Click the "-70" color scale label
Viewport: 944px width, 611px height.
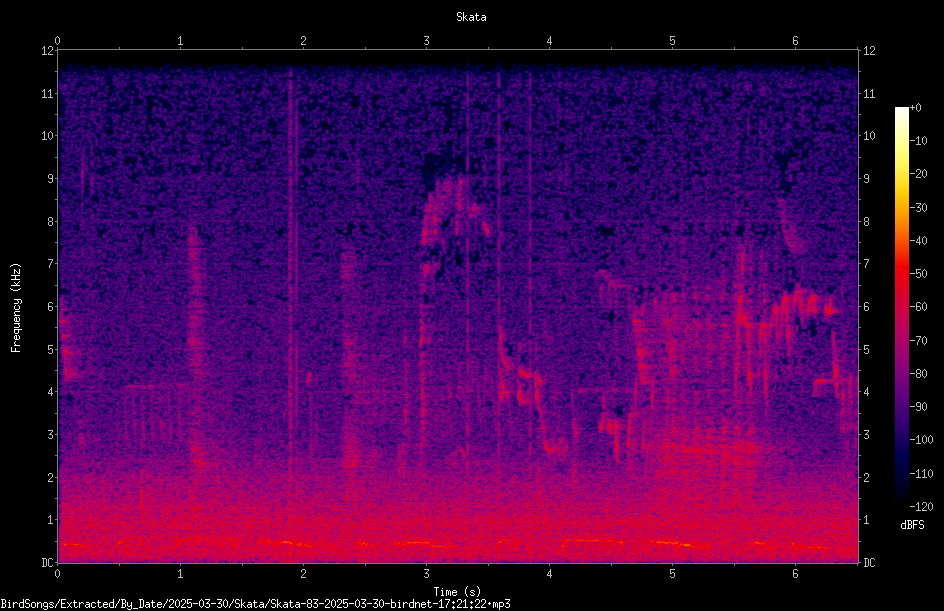918,341
